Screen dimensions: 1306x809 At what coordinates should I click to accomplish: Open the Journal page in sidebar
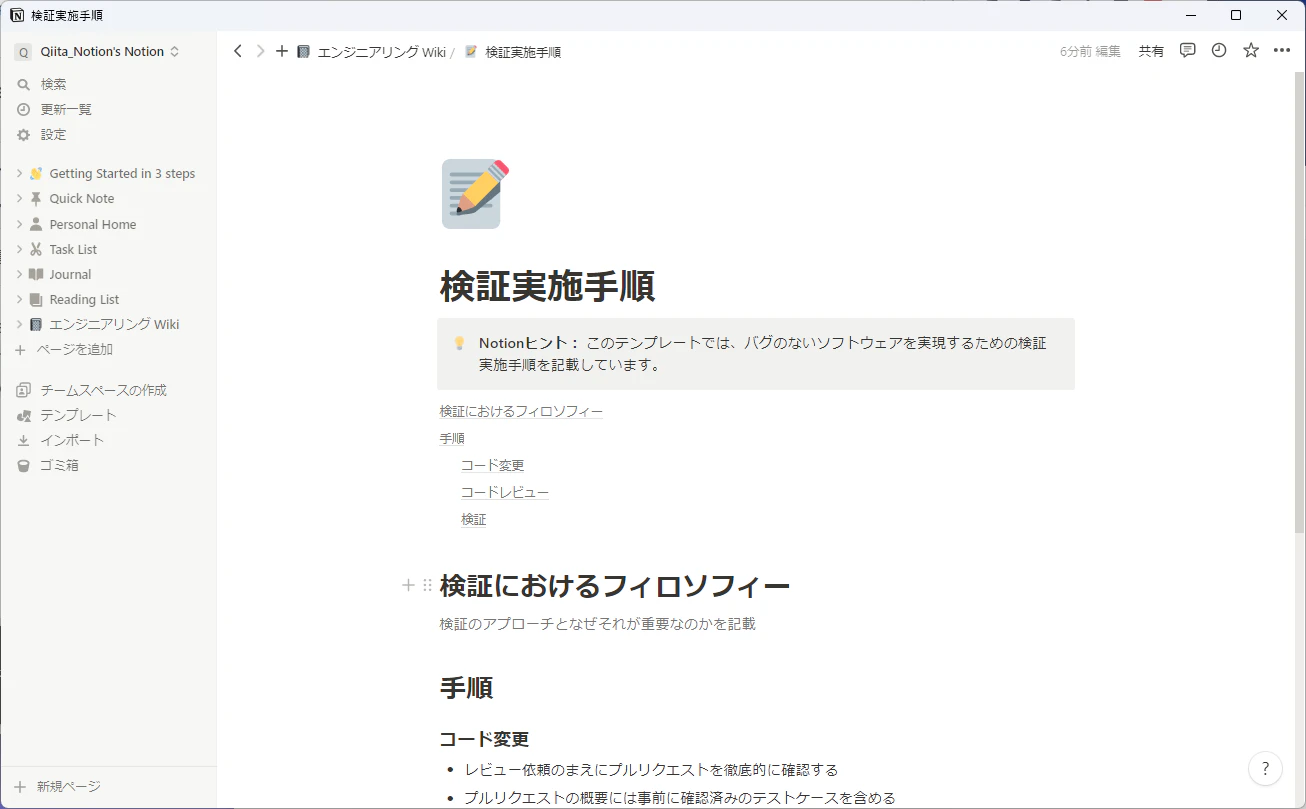coord(70,274)
